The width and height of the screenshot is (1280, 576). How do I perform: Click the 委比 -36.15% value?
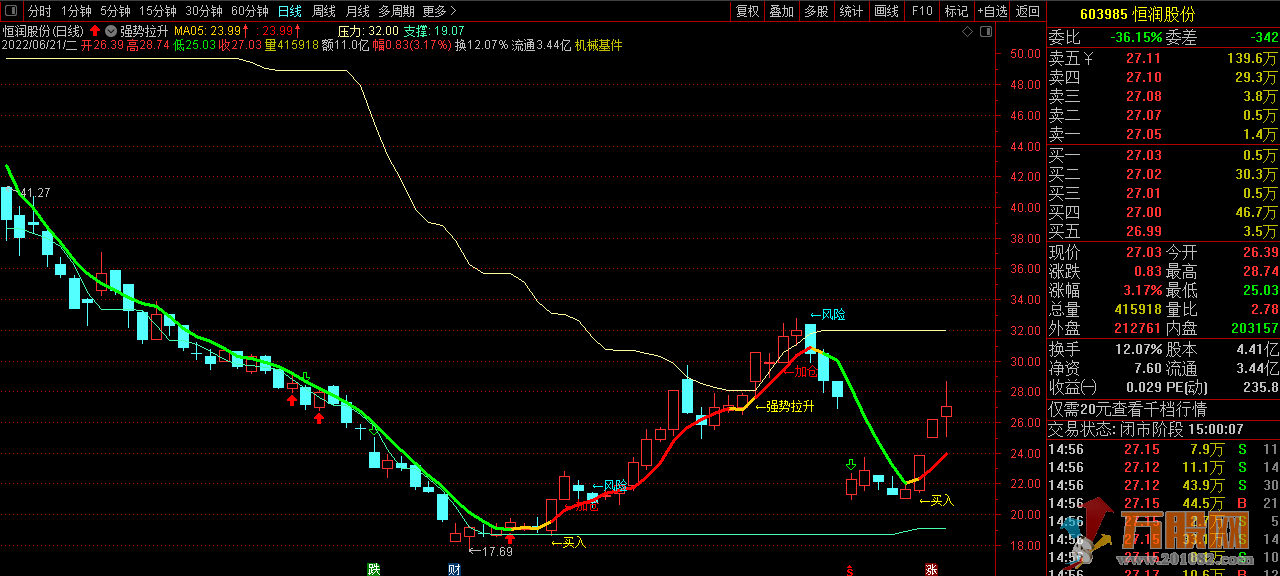pyautogui.click(x=1136, y=38)
